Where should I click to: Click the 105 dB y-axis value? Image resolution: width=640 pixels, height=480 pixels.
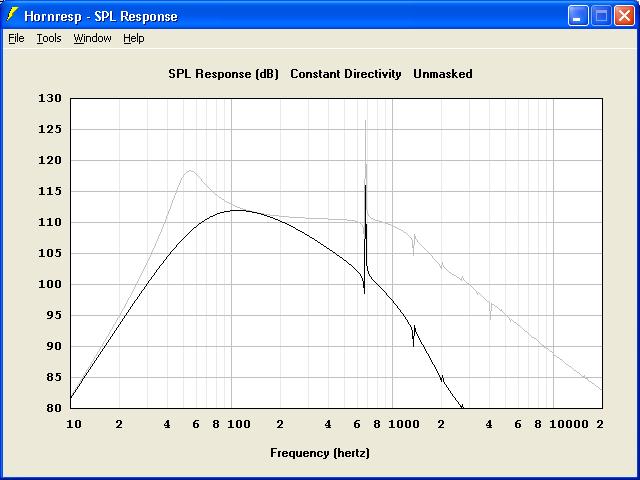[50, 253]
